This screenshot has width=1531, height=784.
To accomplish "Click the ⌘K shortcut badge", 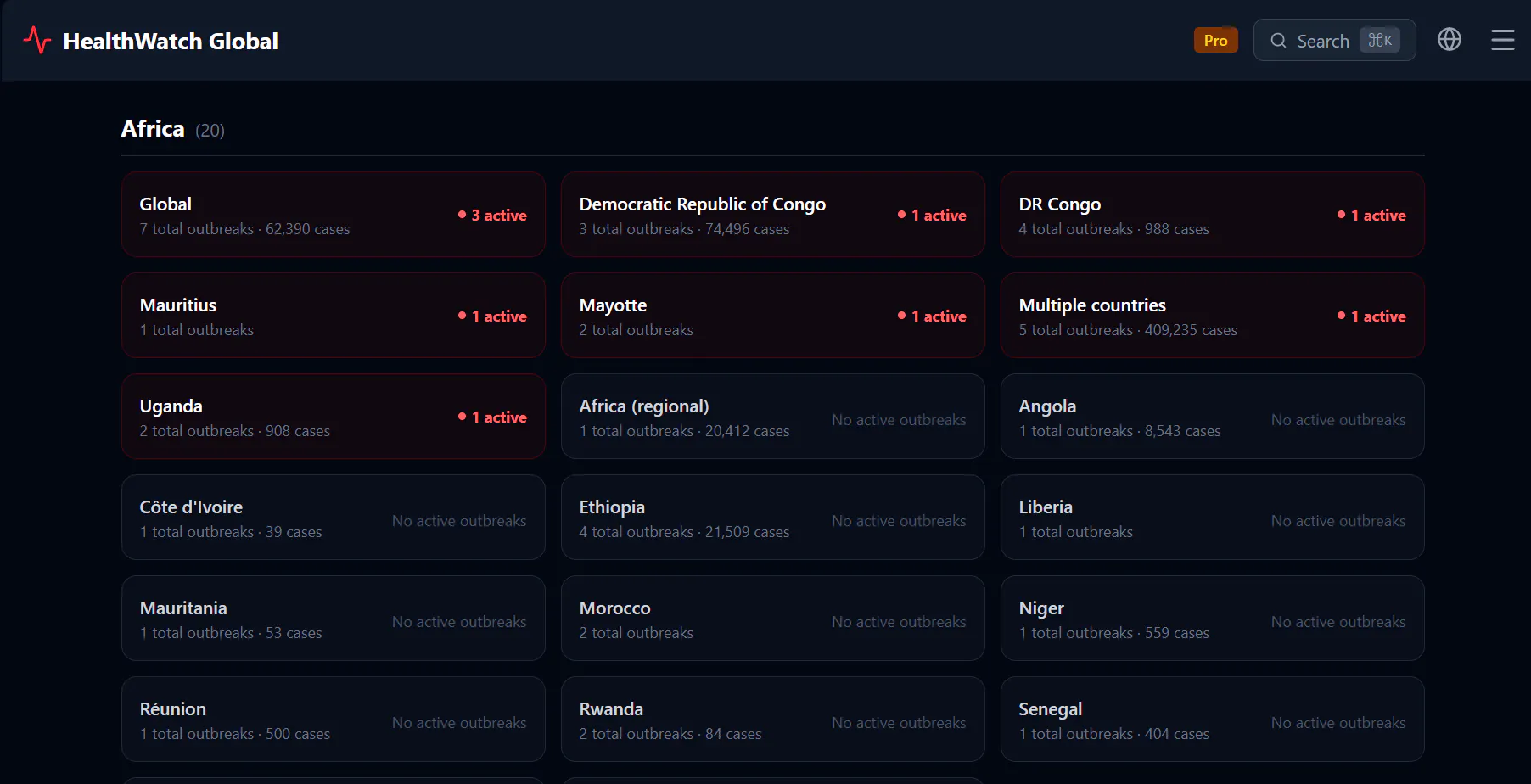I will [x=1380, y=40].
